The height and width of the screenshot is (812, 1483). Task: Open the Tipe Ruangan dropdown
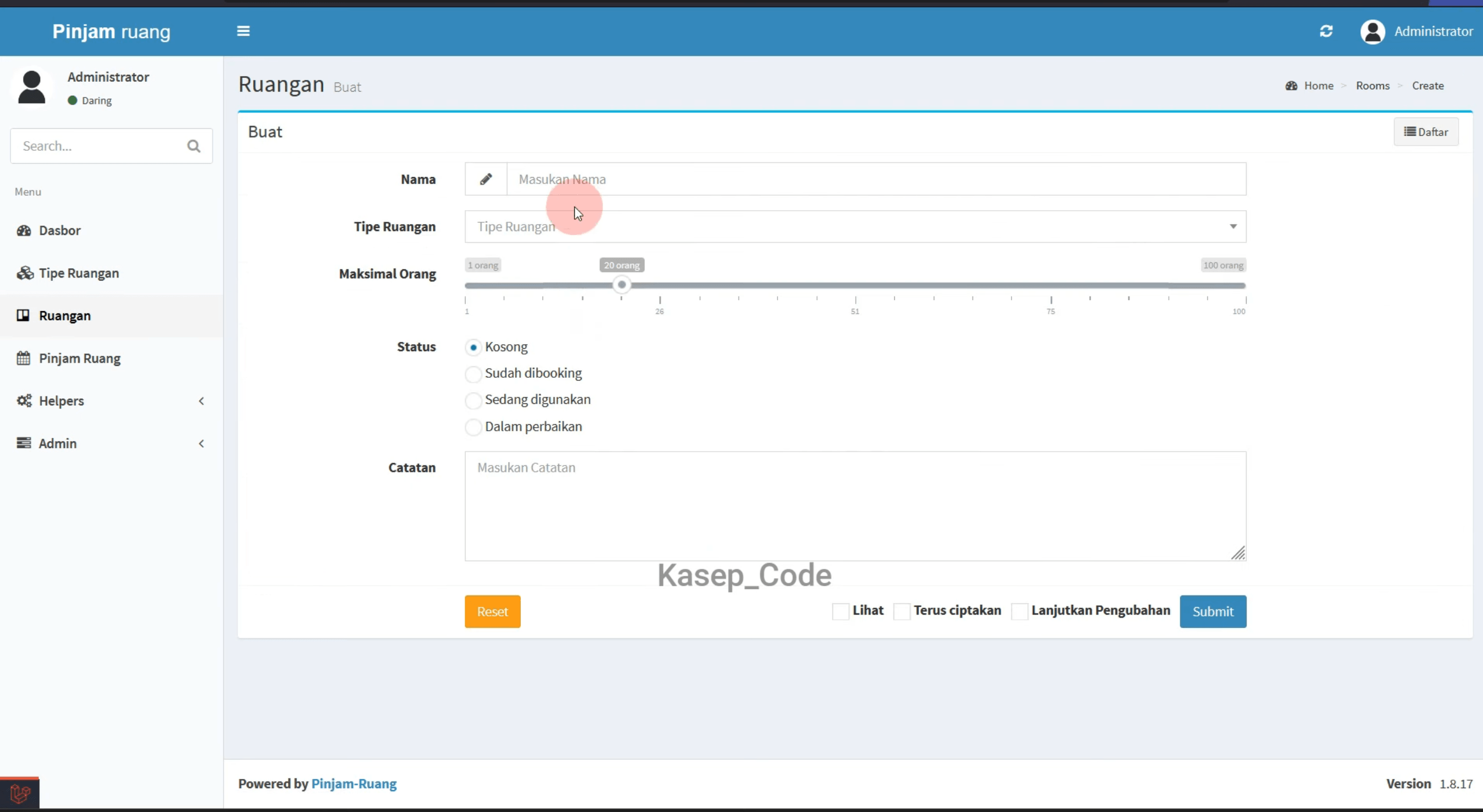[855, 226]
